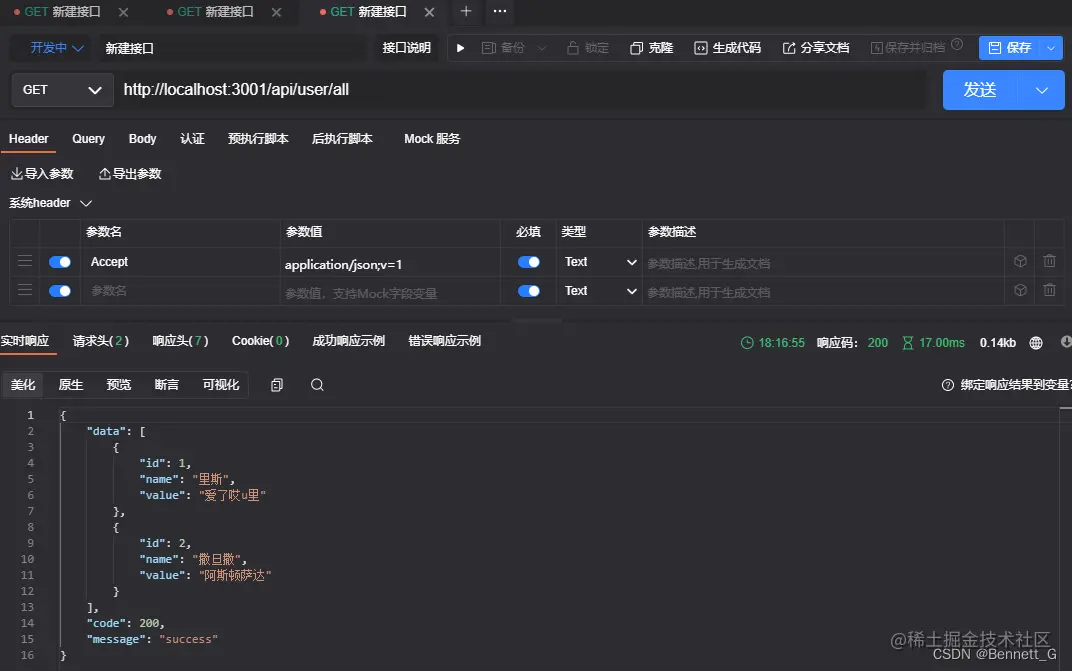1072x671 pixels.
Task: Open the Accept row Text type dropdown
Action: 598,261
